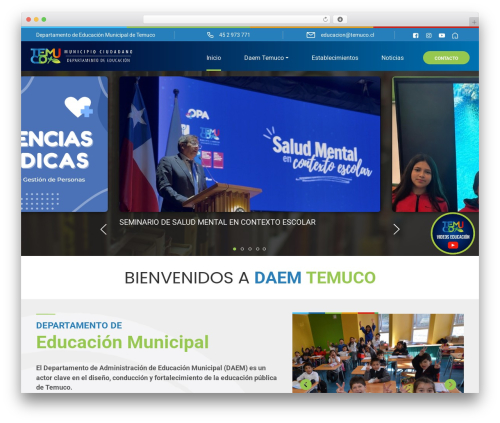
Task: Open a new browser tab with plus
Action: (x=474, y=22)
